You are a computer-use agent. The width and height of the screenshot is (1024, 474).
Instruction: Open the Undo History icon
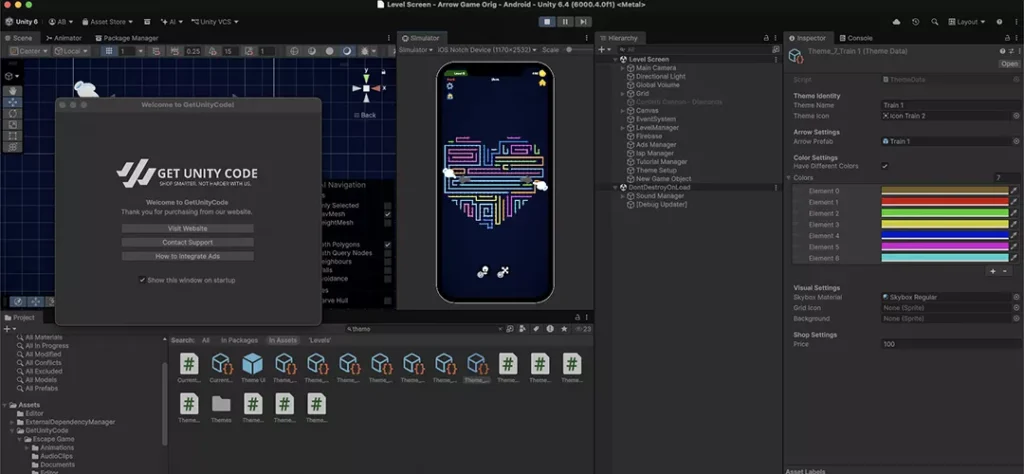916,22
